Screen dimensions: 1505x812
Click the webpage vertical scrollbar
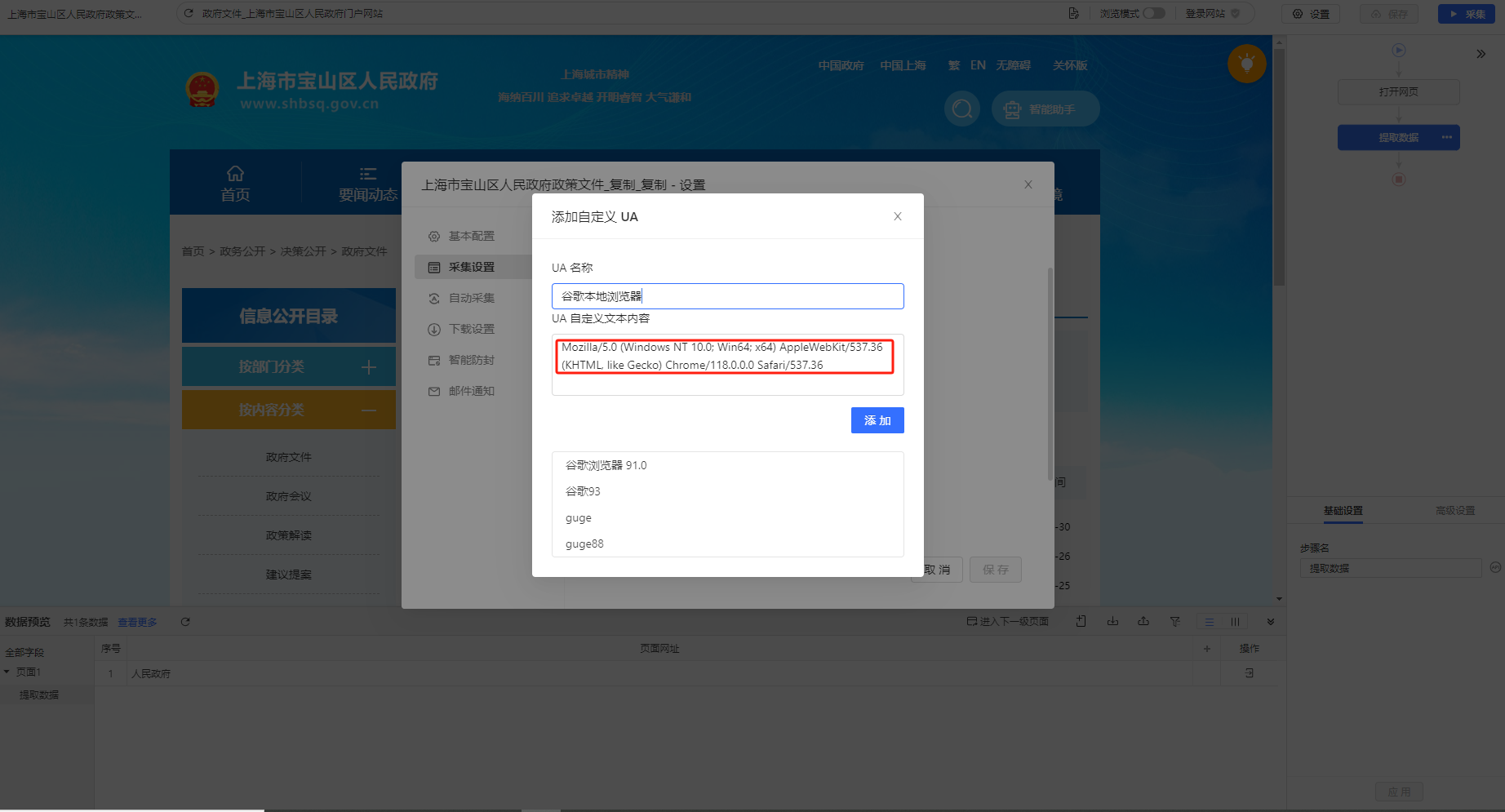pyautogui.click(x=1279, y=167)
